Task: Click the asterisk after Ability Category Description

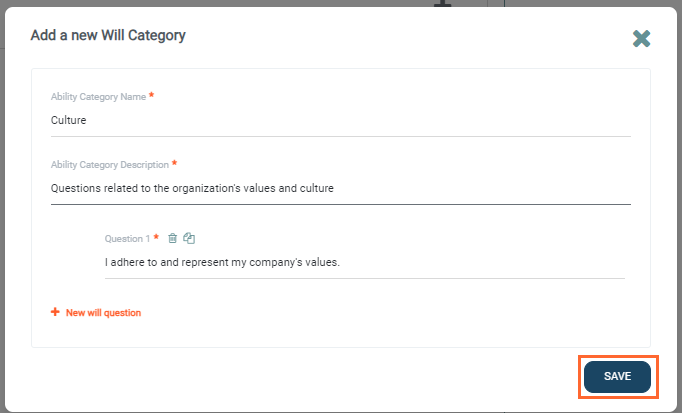Action: point(176,163)
